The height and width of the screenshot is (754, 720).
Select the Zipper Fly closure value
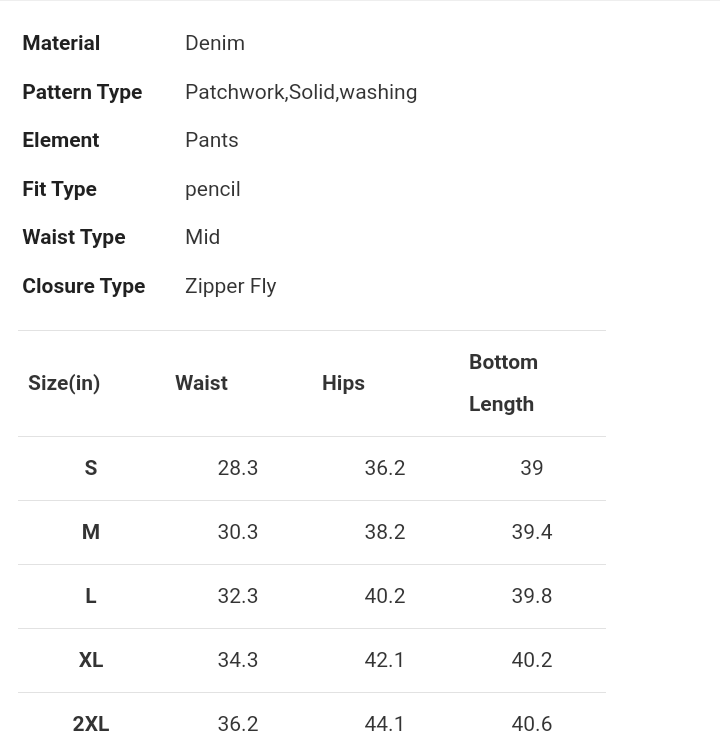(231, 287)
